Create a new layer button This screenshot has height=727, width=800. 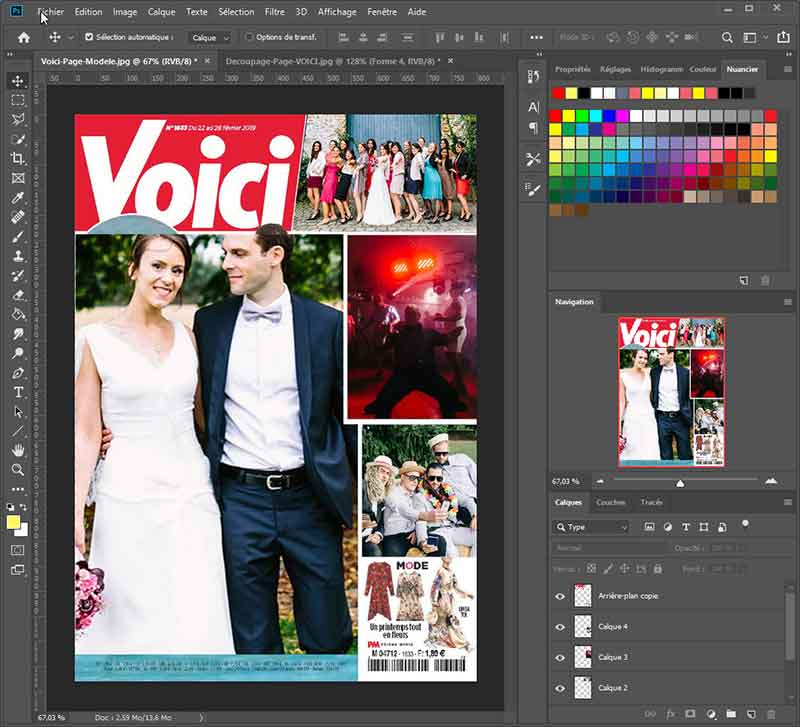tap(751, 714)
